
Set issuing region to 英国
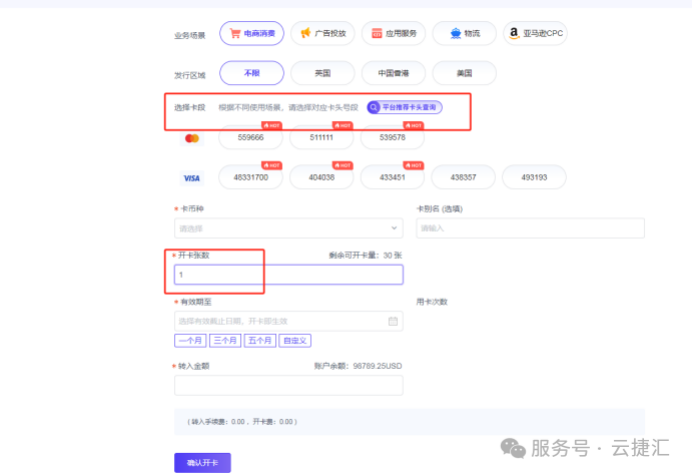point(322,73)
